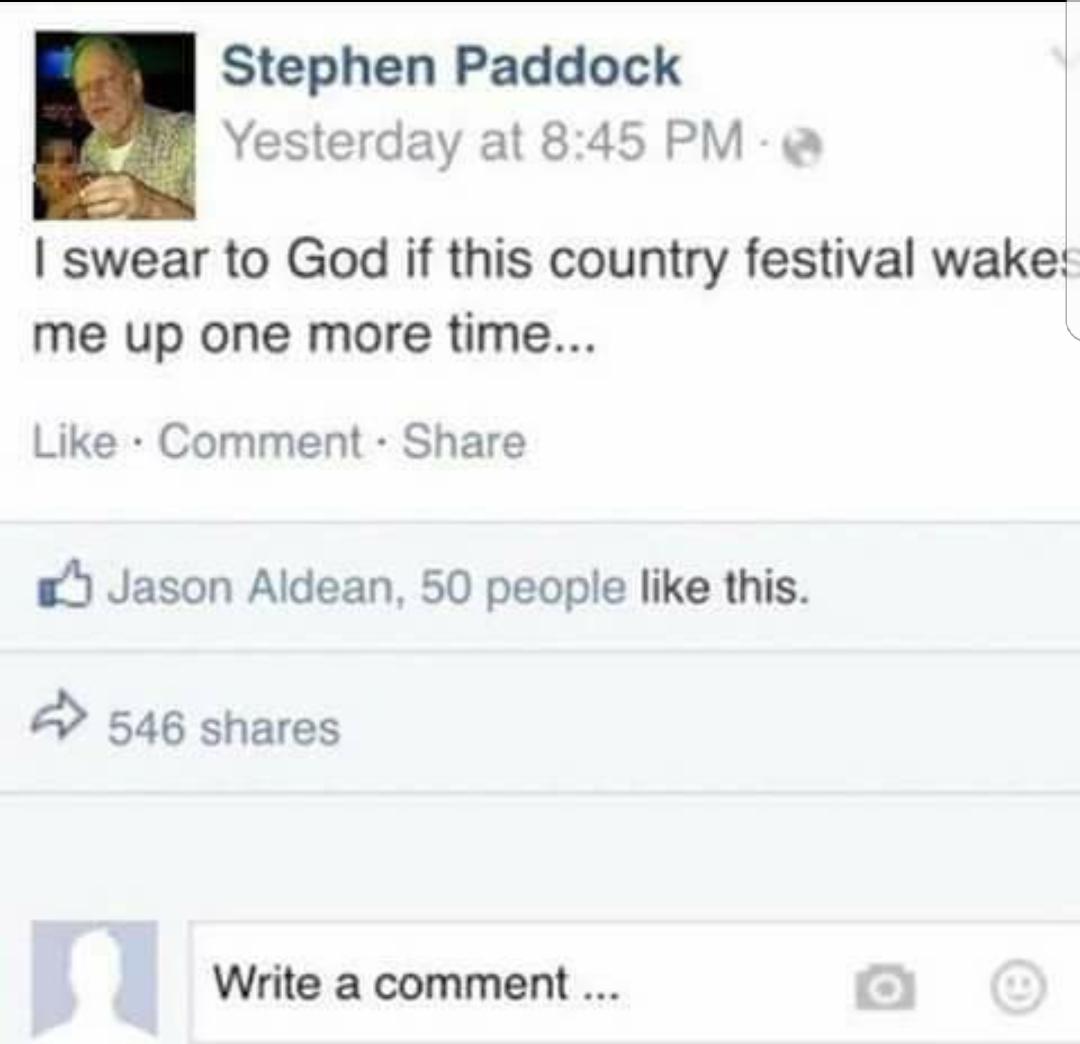Click the Share link under the post
The width and height of the screenshot is (1080, 1044).
(x=464, y=441)
